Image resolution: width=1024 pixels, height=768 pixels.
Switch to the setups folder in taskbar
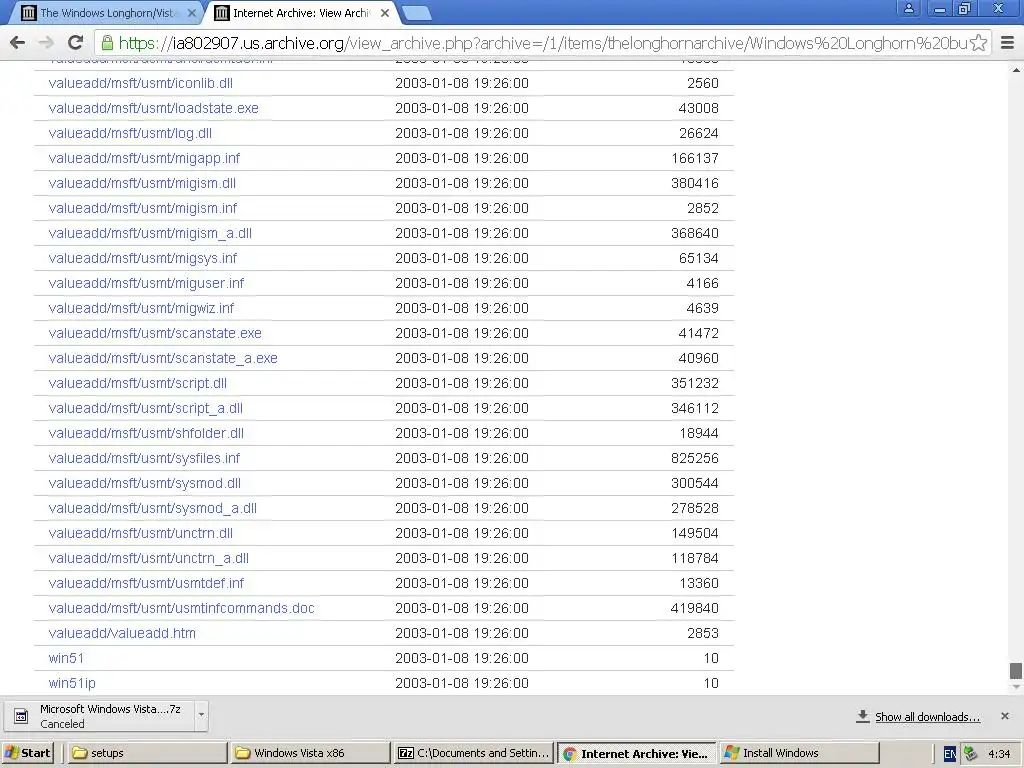pos(147,753)
